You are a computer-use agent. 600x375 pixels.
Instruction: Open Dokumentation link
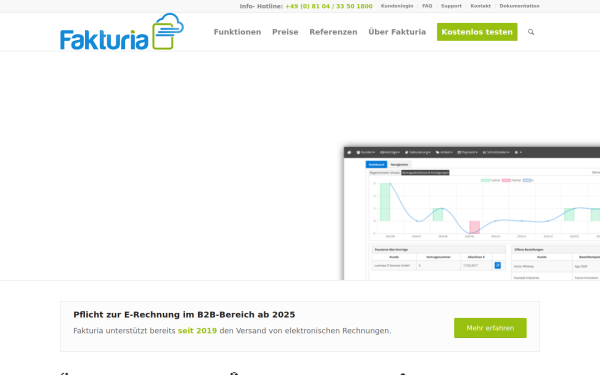coord(519,6)
